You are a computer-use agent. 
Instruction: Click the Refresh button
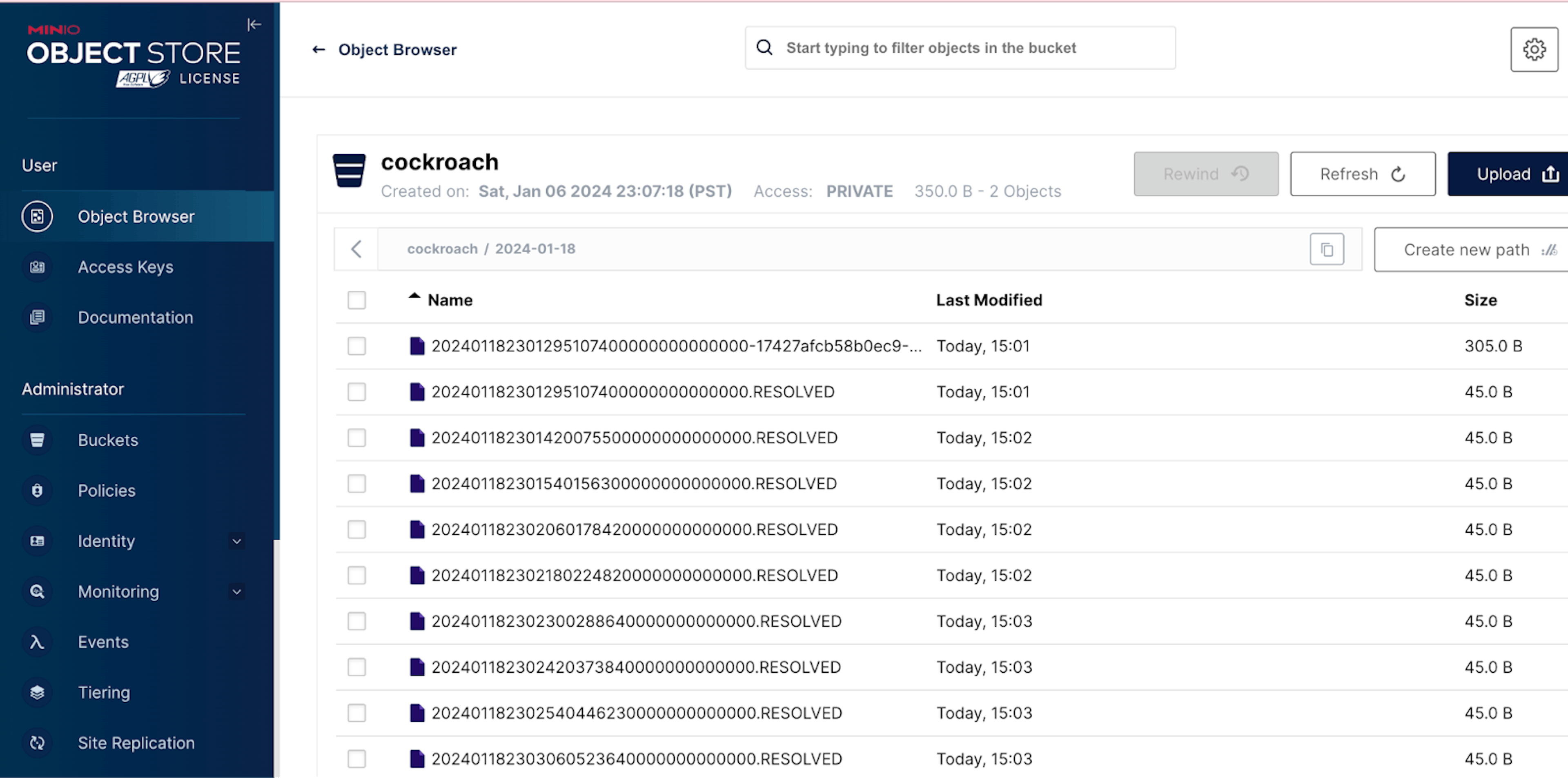coord(1363,174)
